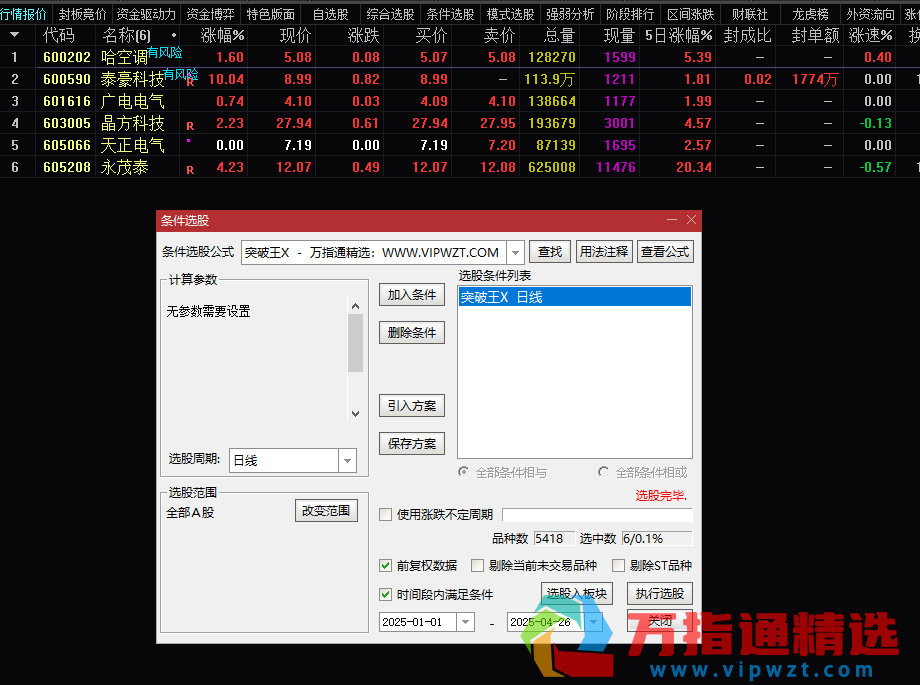Check the 剔除ST品种 checkbox

point(619,565)
